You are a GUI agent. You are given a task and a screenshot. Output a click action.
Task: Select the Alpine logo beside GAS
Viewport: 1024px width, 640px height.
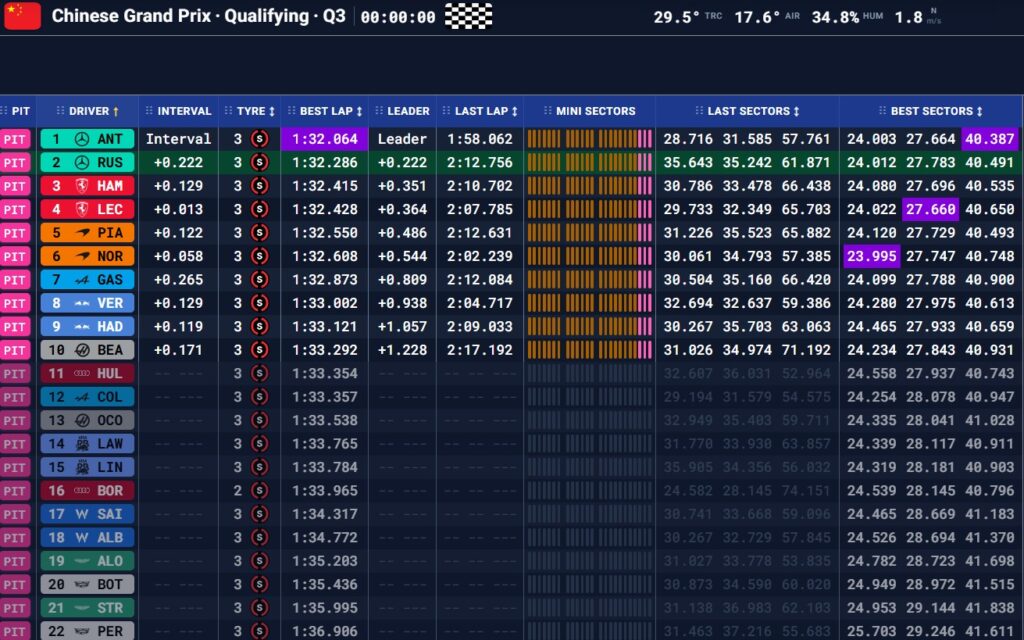80,278
